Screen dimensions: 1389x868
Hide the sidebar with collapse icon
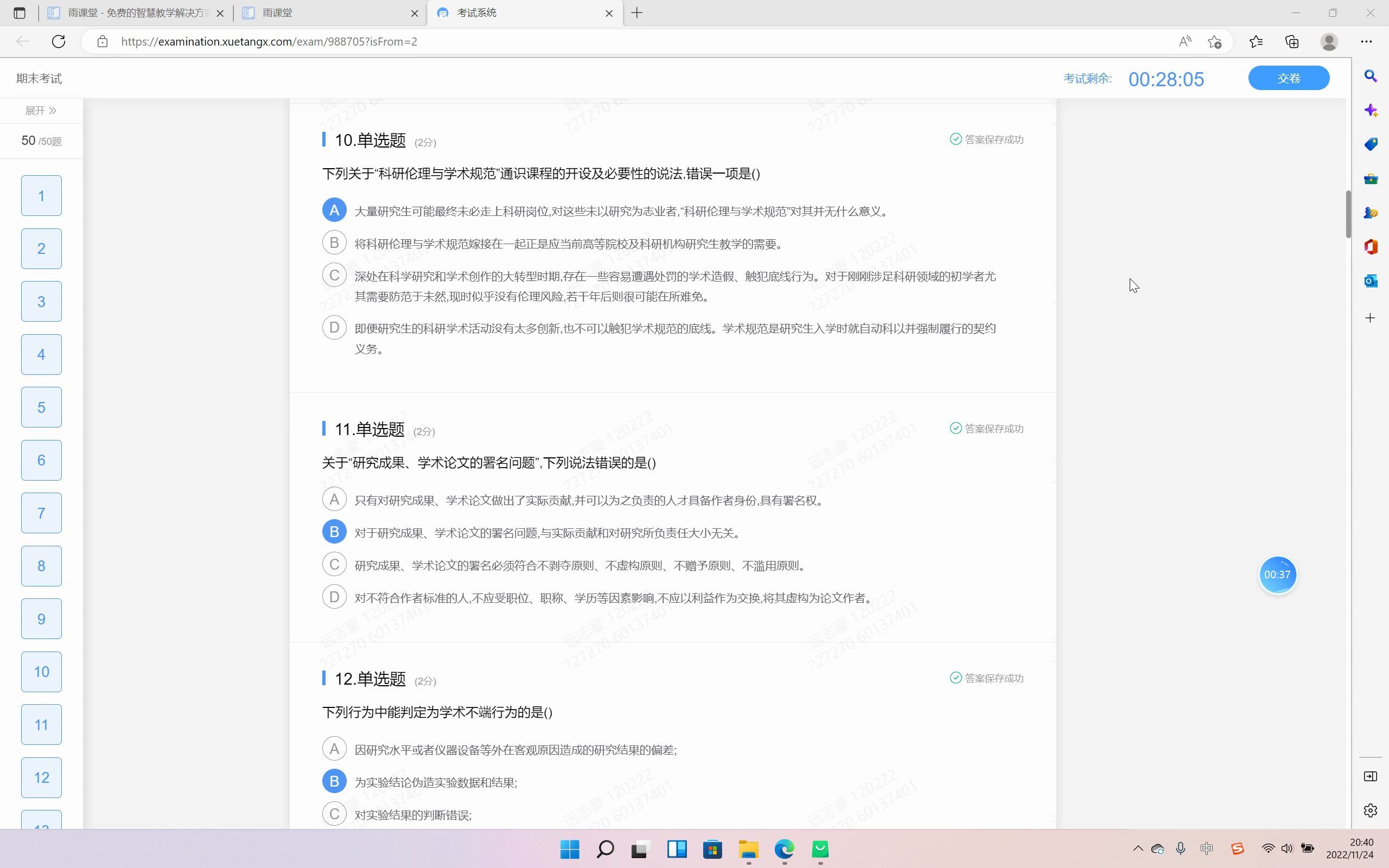click(x=1371, y=776)
